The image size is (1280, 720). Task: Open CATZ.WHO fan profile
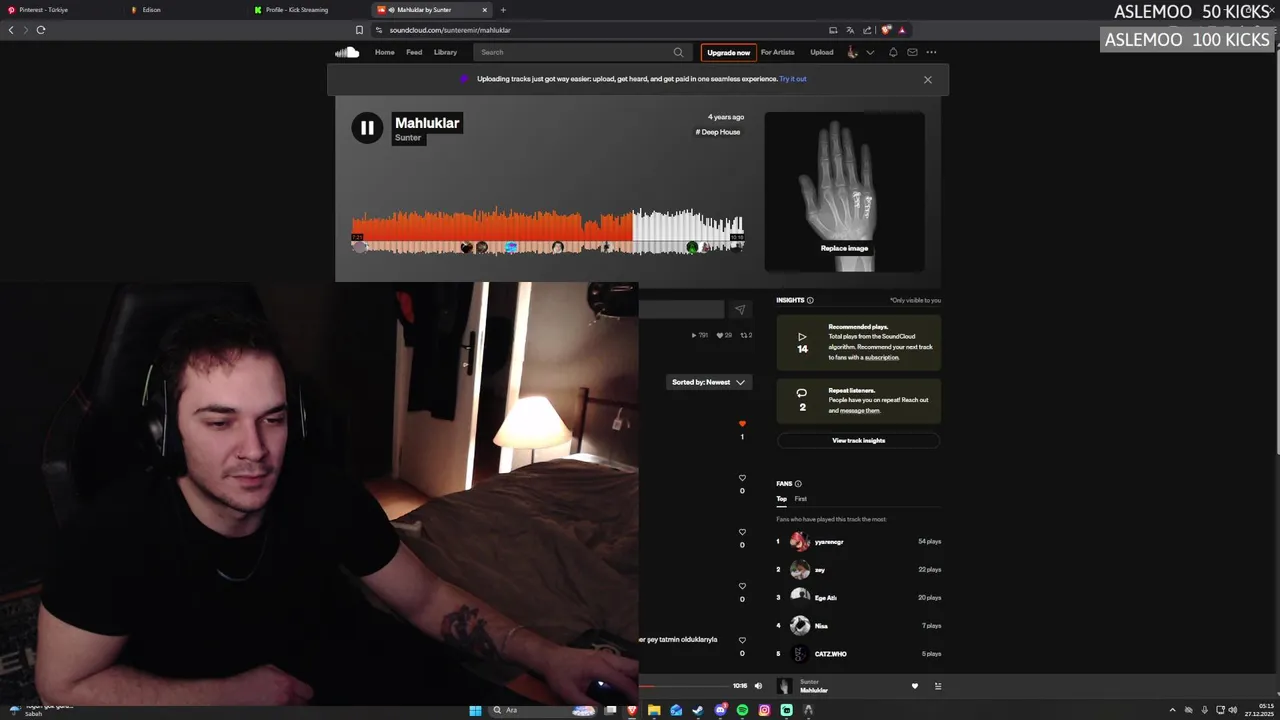tap(830, 654)
